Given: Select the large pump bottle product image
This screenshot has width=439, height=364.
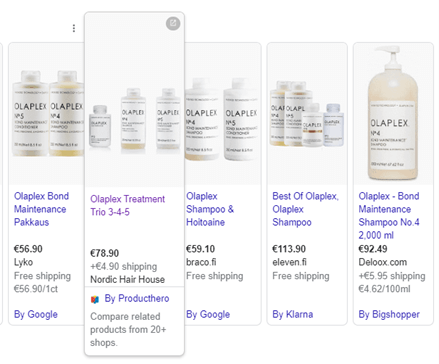Looking at the screenshot, I should click(393, 114).
